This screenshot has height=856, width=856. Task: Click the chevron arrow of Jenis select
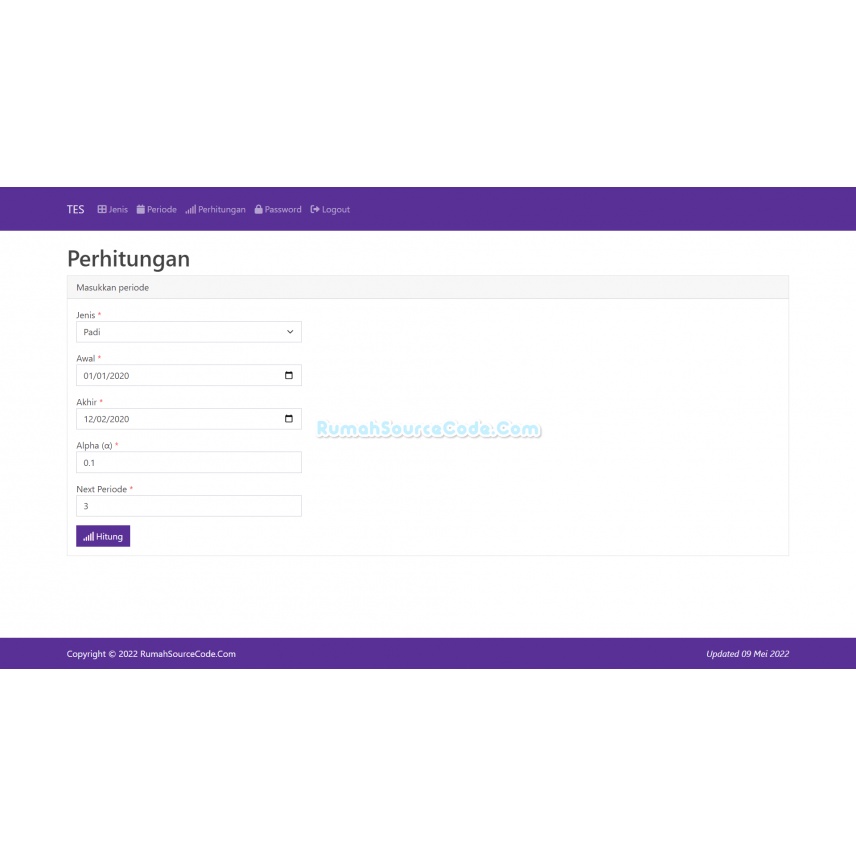point(290,332)
